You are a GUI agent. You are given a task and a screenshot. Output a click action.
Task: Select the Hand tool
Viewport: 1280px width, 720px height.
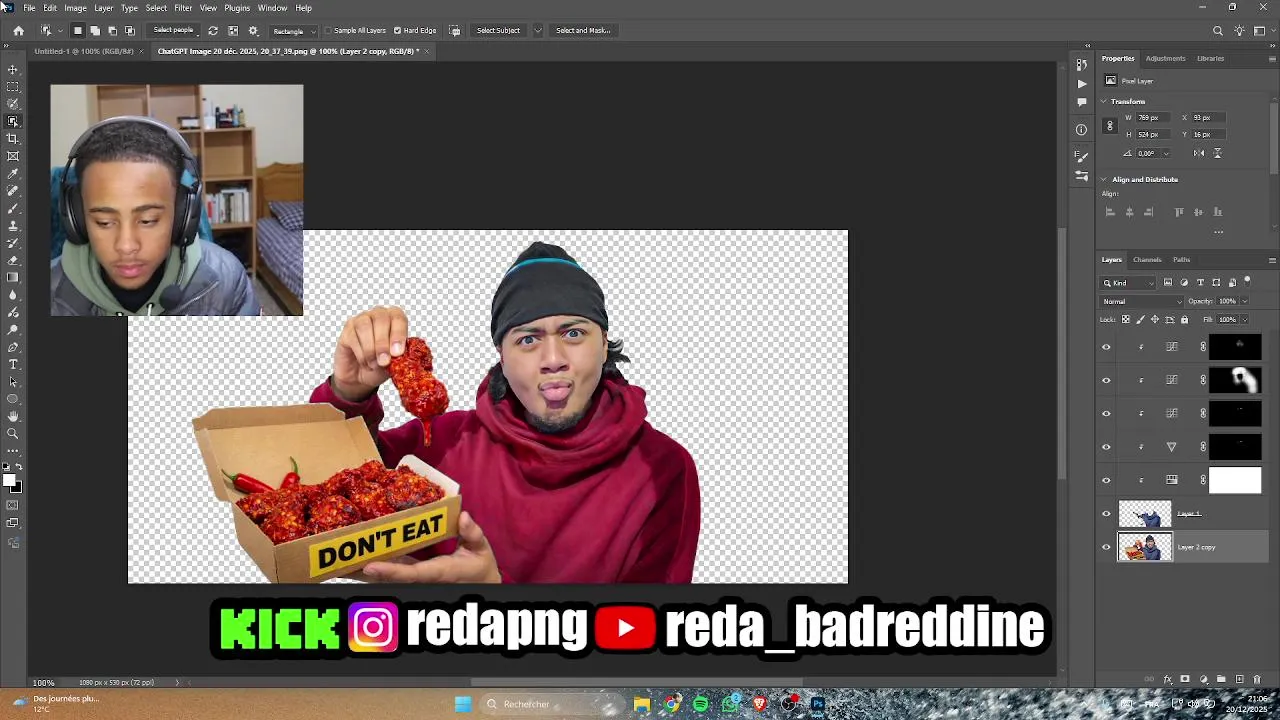pyautogui.click(x=13, y=416)
